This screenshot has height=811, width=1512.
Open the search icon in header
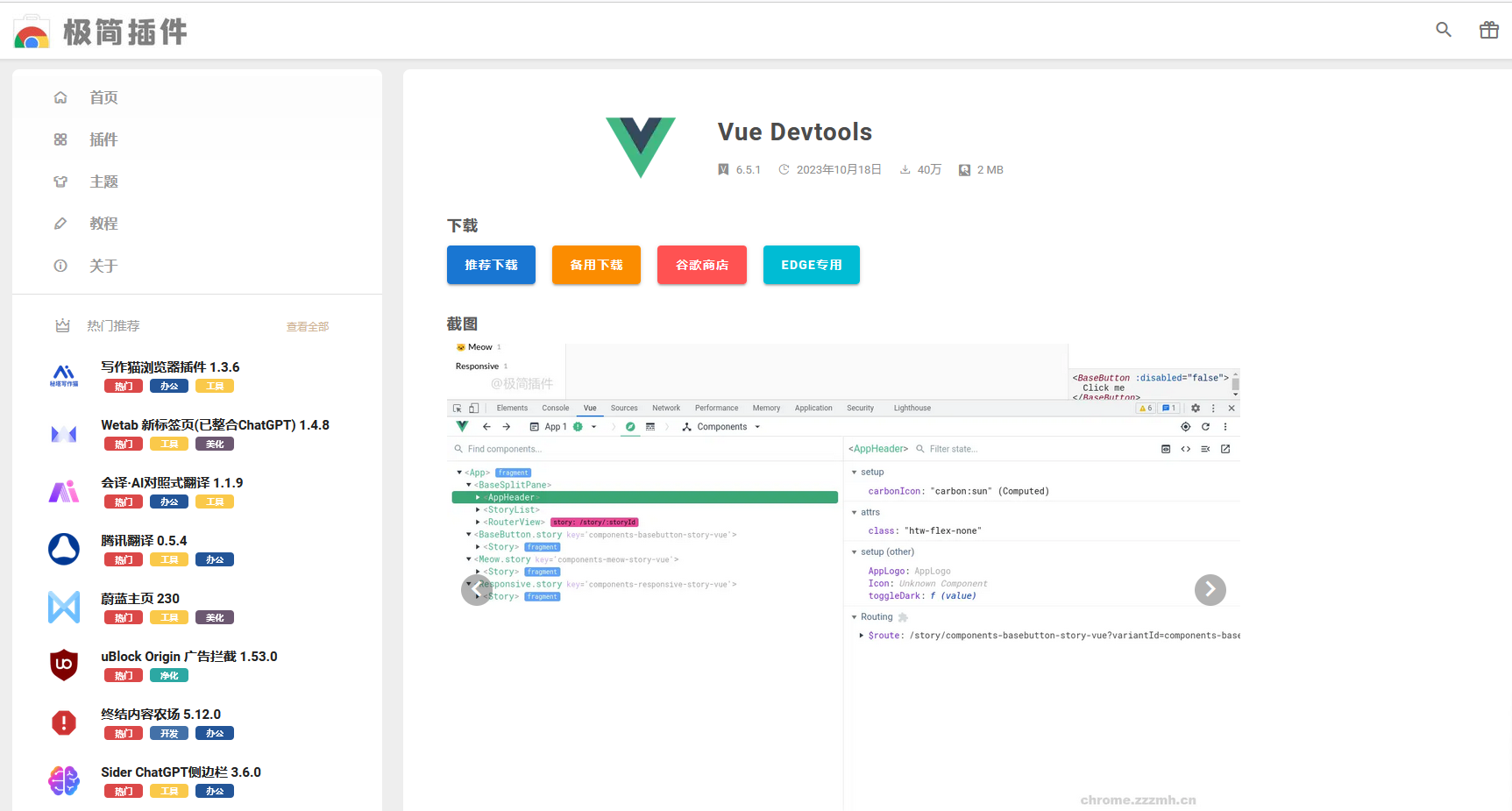point(1444,30)
